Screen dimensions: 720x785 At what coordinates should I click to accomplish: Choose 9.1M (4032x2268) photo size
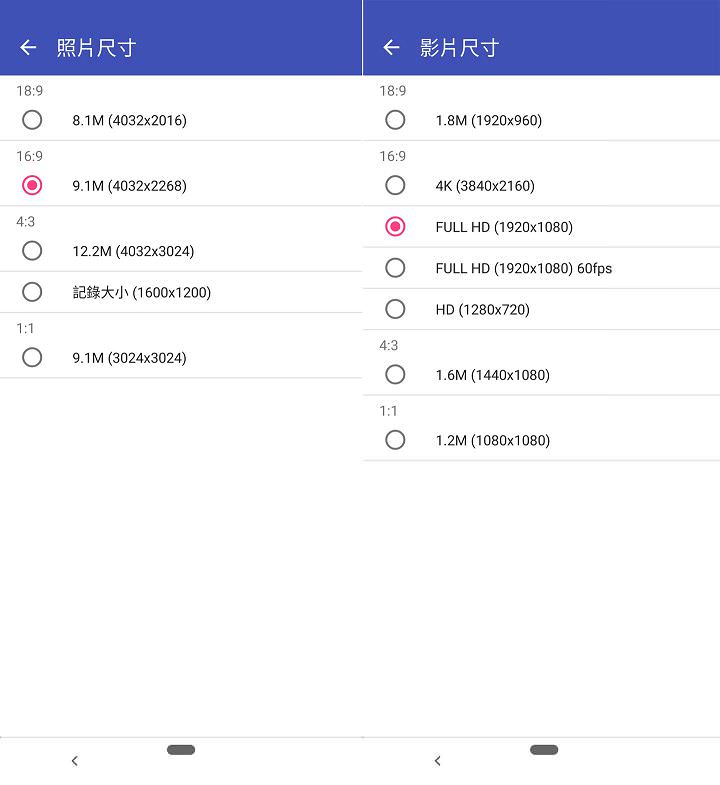32,186
